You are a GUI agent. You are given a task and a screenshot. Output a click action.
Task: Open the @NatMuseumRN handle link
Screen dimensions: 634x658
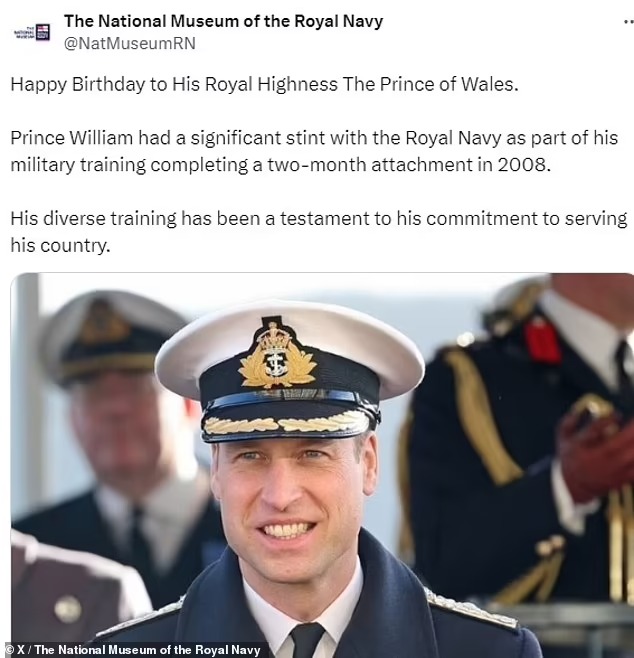click(x=130, y=44)
